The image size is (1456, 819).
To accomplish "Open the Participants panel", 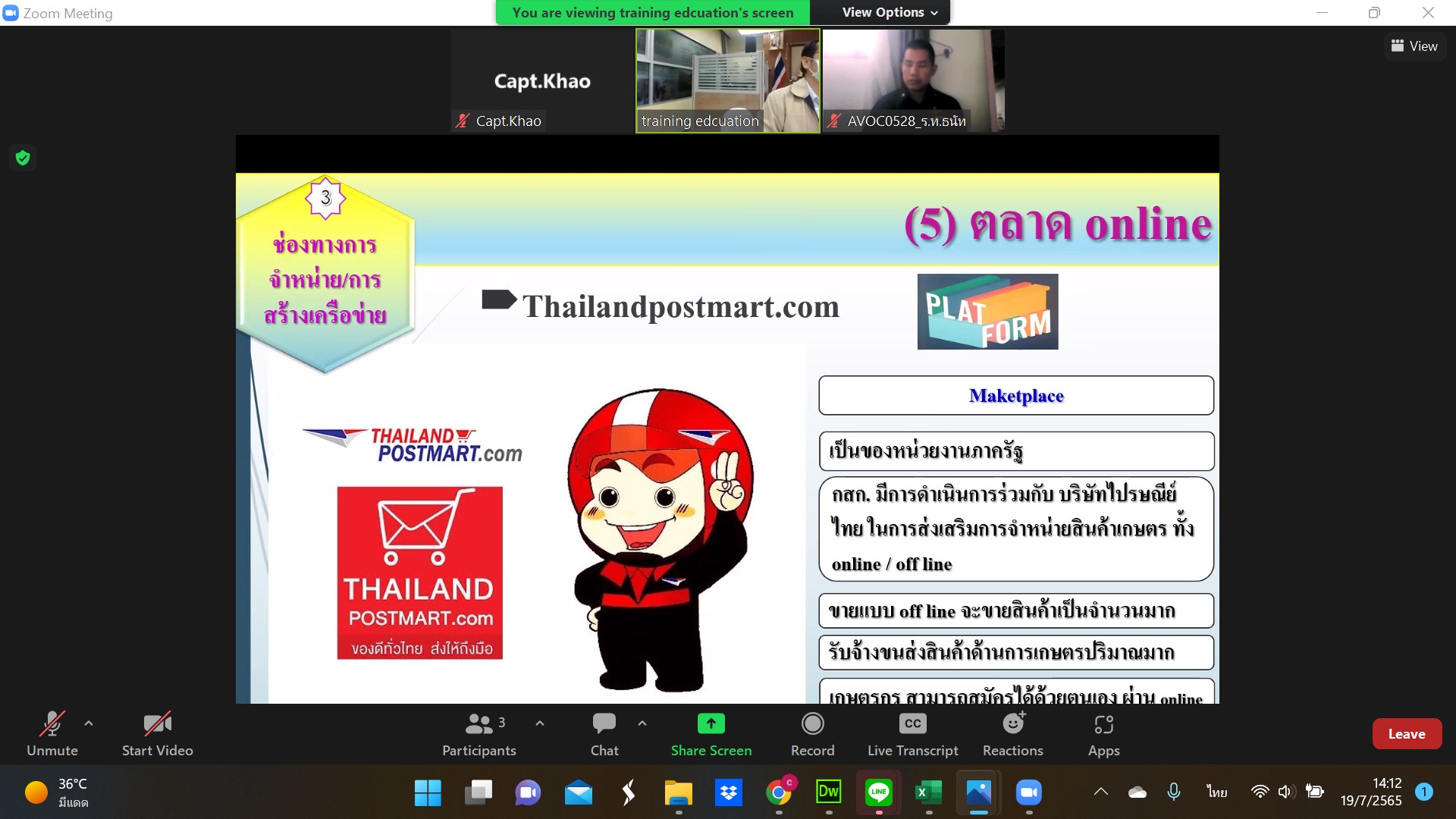I will (479, 733).
